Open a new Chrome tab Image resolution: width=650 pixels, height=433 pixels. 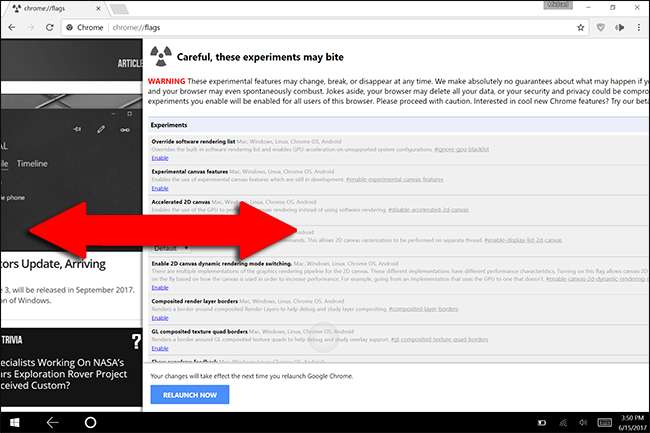click(119, 9)
